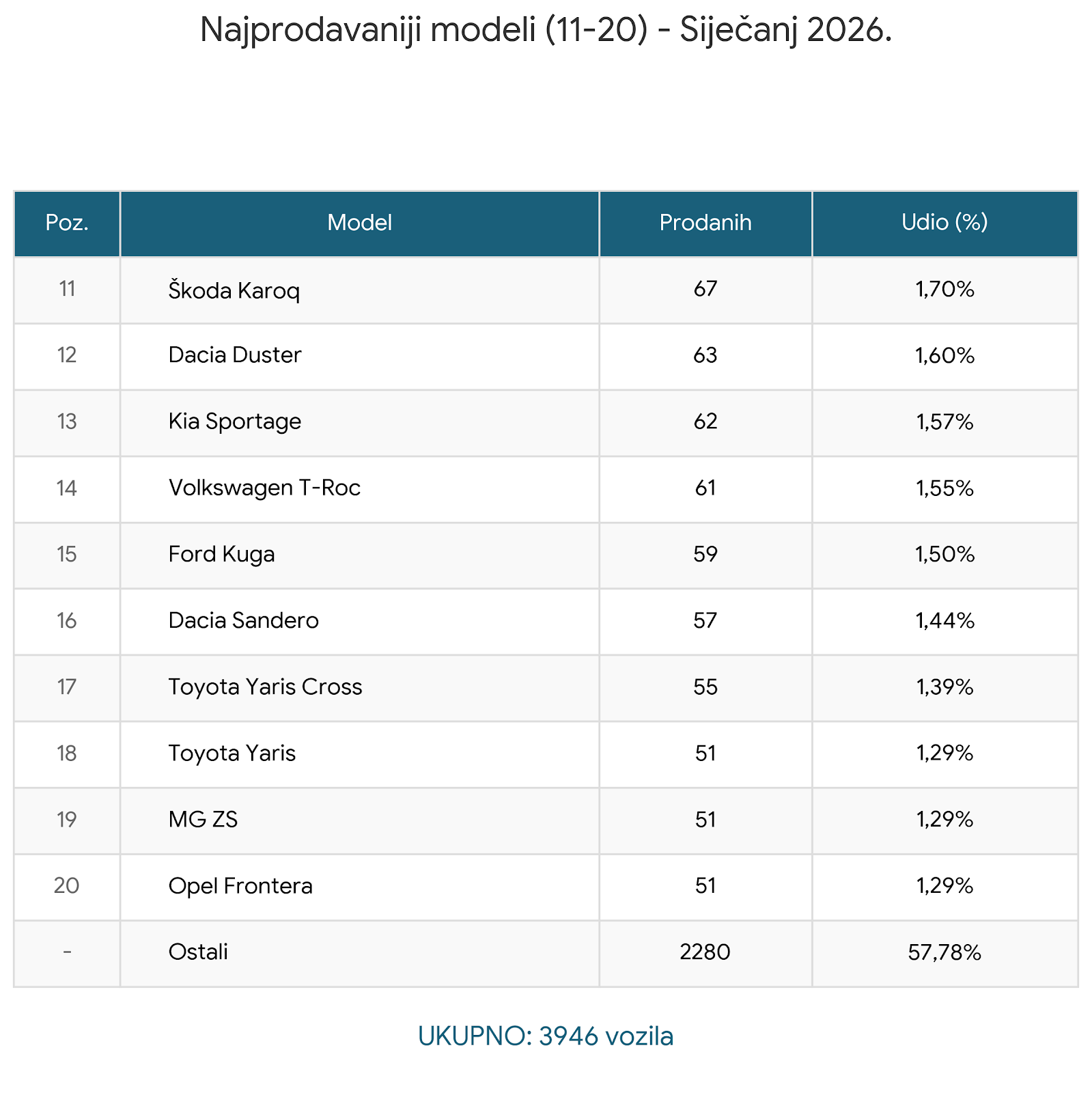Select the Toyota Yaris Cross entry
1092x1093 pixels.
tap(265, 687)
